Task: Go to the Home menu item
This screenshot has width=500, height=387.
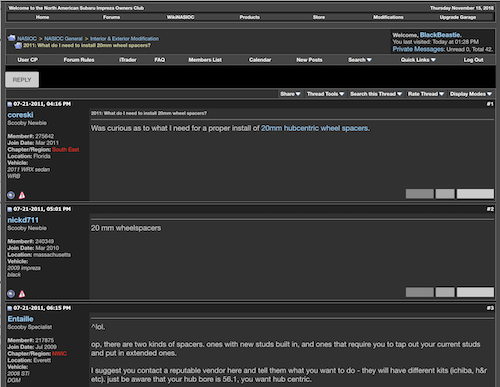Action: point(42,17)
